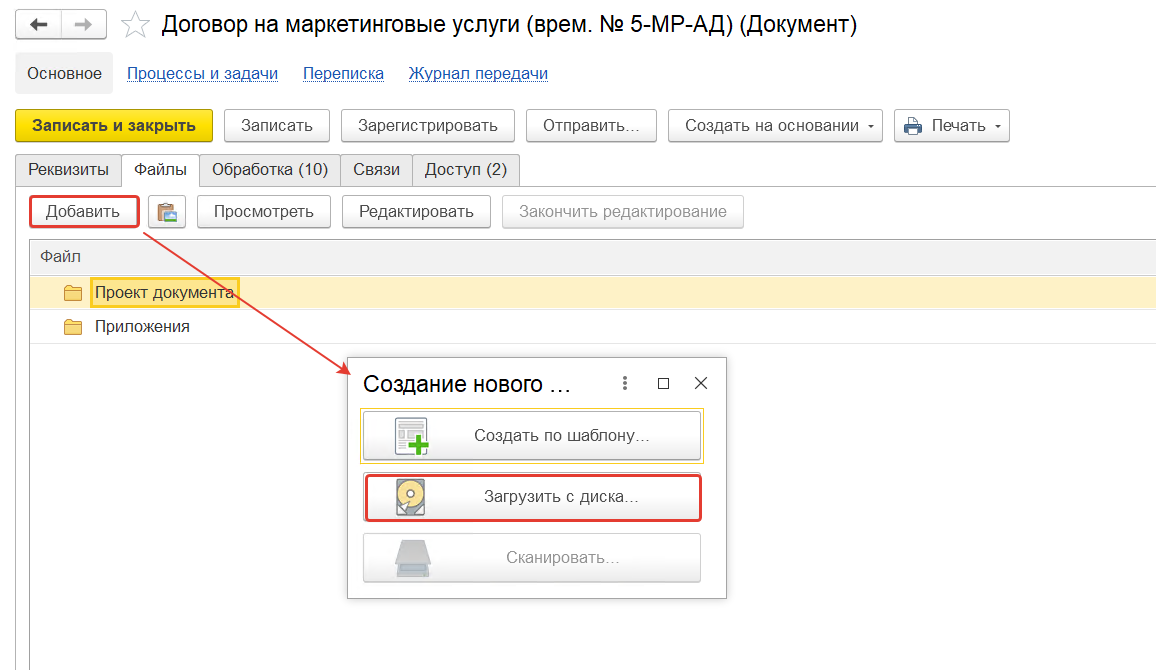Close the Создание нового dialog

701,383
